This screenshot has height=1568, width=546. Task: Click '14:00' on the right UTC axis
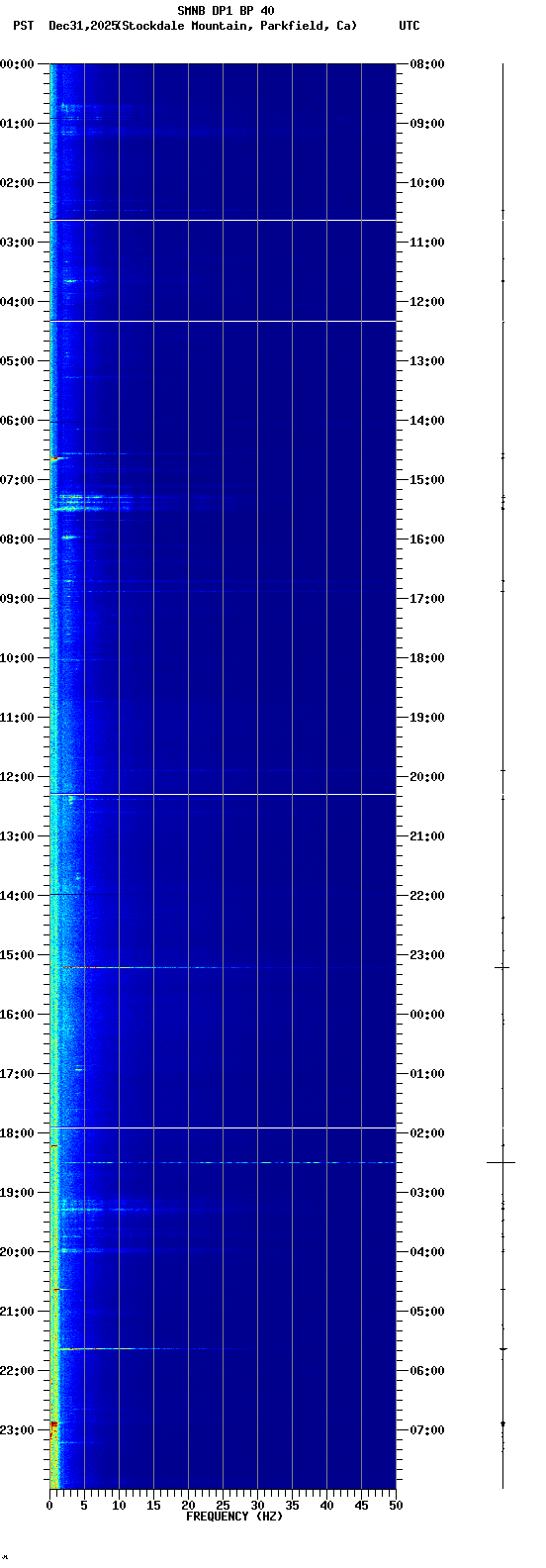(x=427, y=421)
